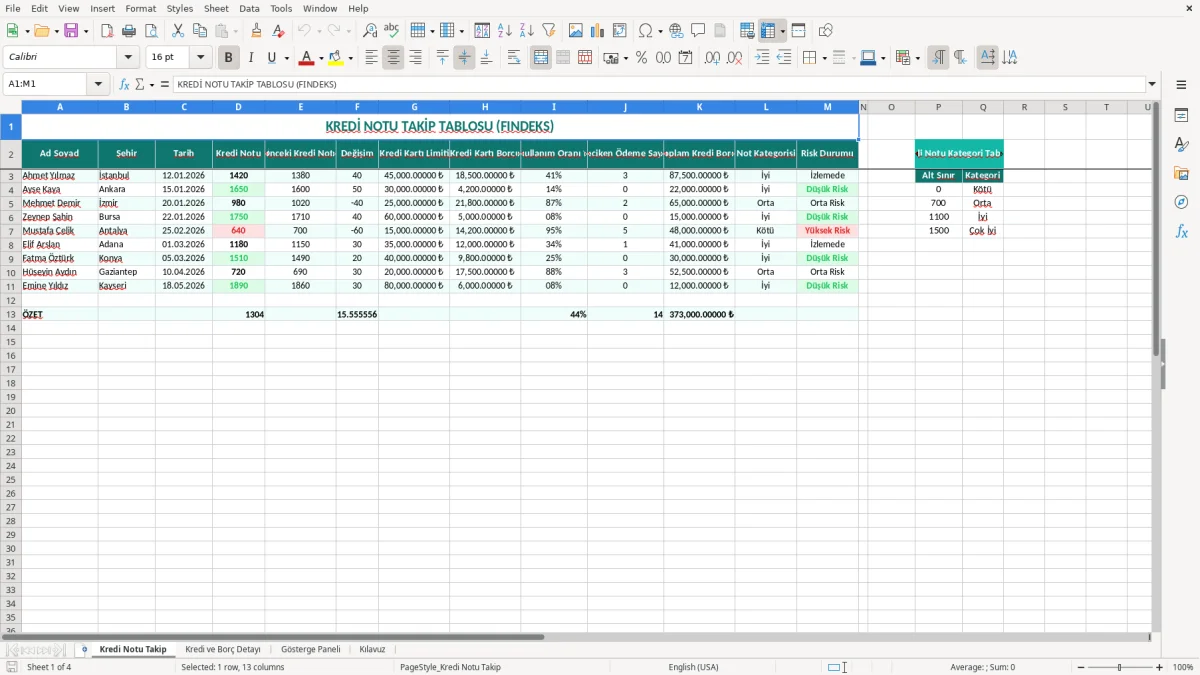This screenshot has height=675, width=1200.
Task: Expand the Background Color dropdown arrow
Action: (x=350, y=58)
